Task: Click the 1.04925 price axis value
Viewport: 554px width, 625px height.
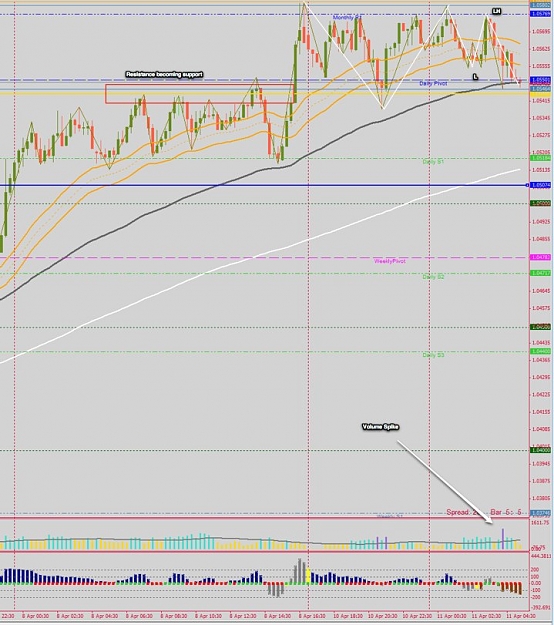Action: pos(541,222)
